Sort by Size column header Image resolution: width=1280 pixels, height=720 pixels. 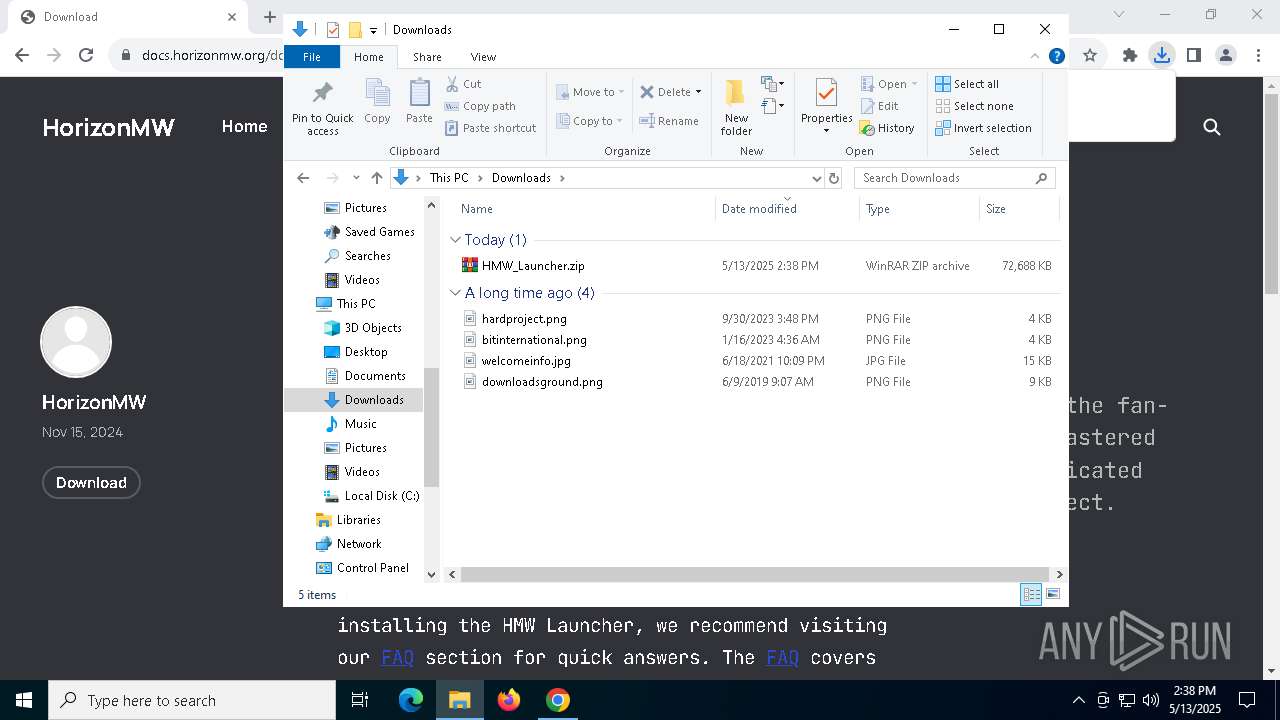point(1018,209)
